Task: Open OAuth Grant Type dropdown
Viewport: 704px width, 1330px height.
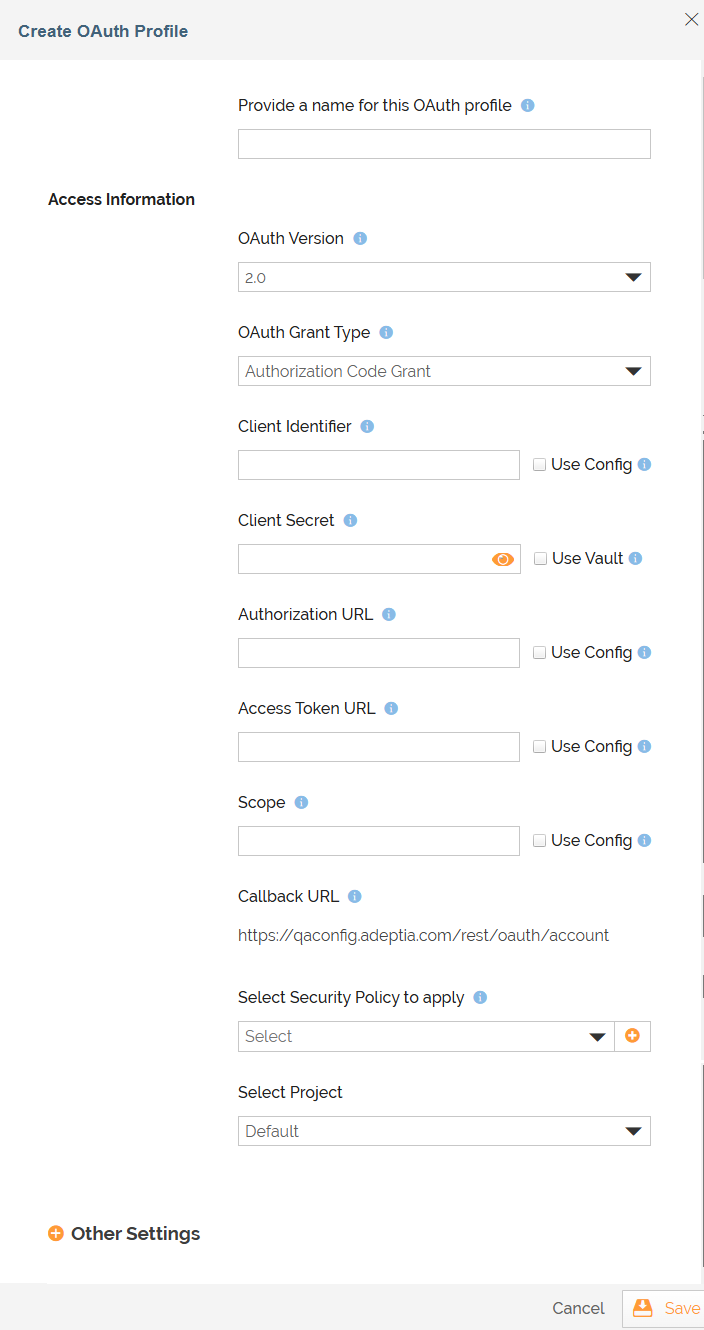Action: 444,371
